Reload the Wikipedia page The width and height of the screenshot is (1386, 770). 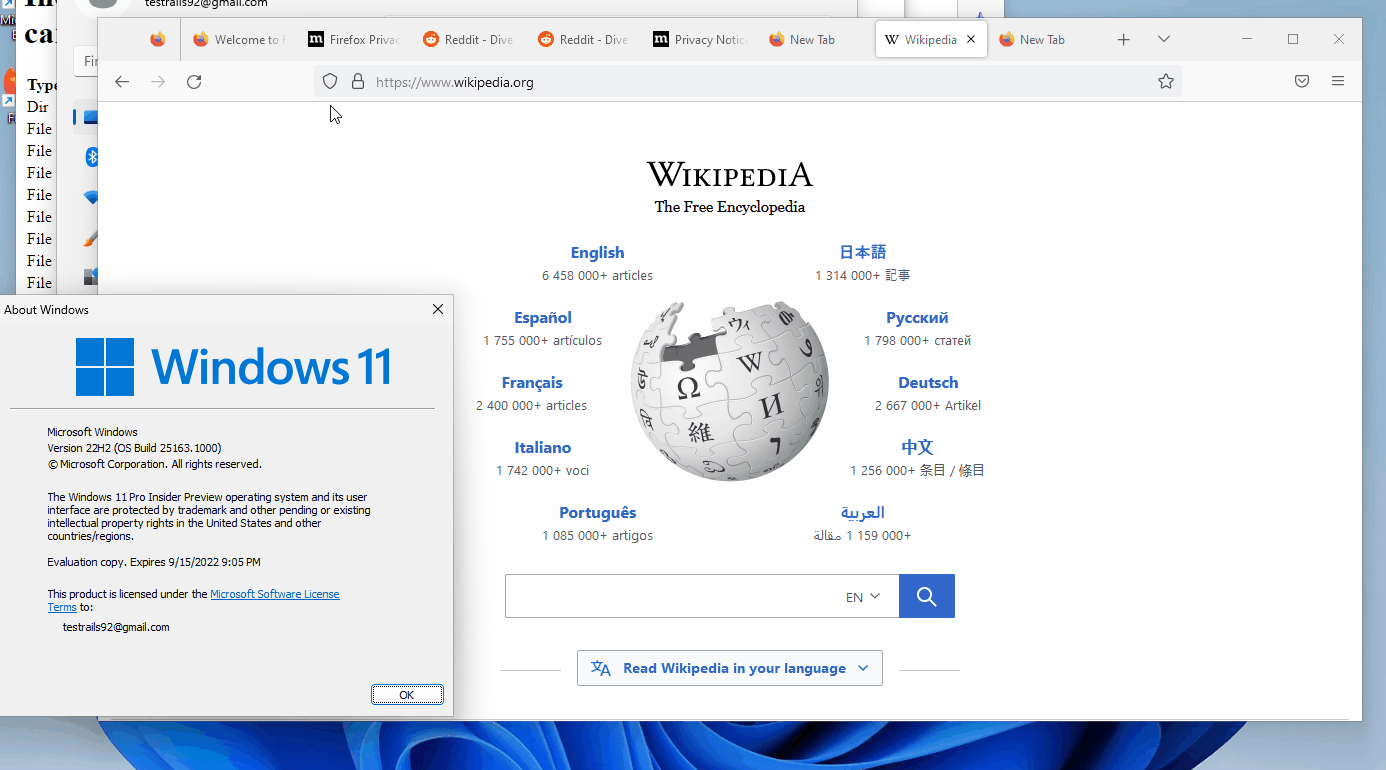coord(194,82)
